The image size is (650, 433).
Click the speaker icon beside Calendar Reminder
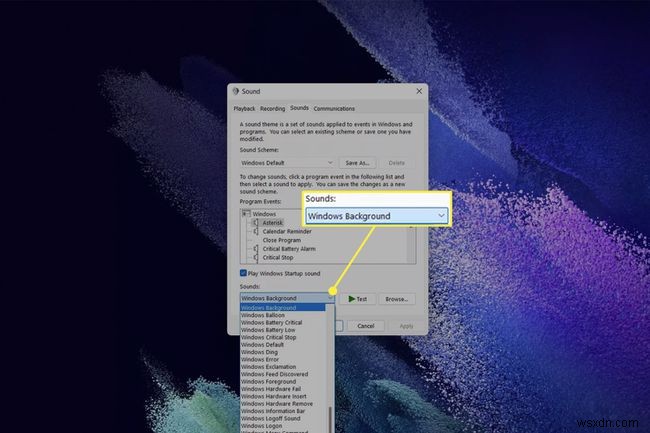(x=256, y=232)
